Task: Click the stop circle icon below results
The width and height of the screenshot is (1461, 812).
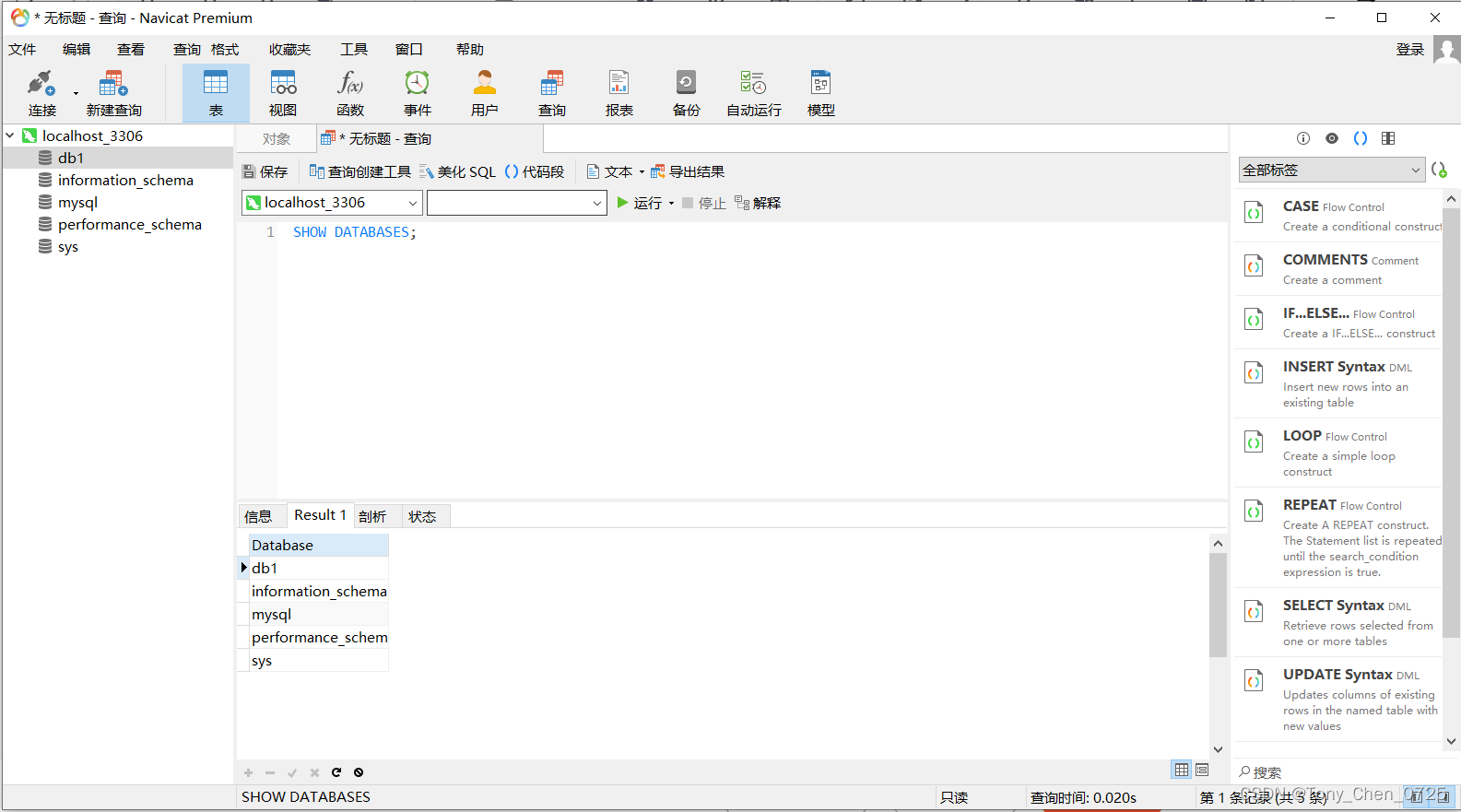Action: point(359,772)
